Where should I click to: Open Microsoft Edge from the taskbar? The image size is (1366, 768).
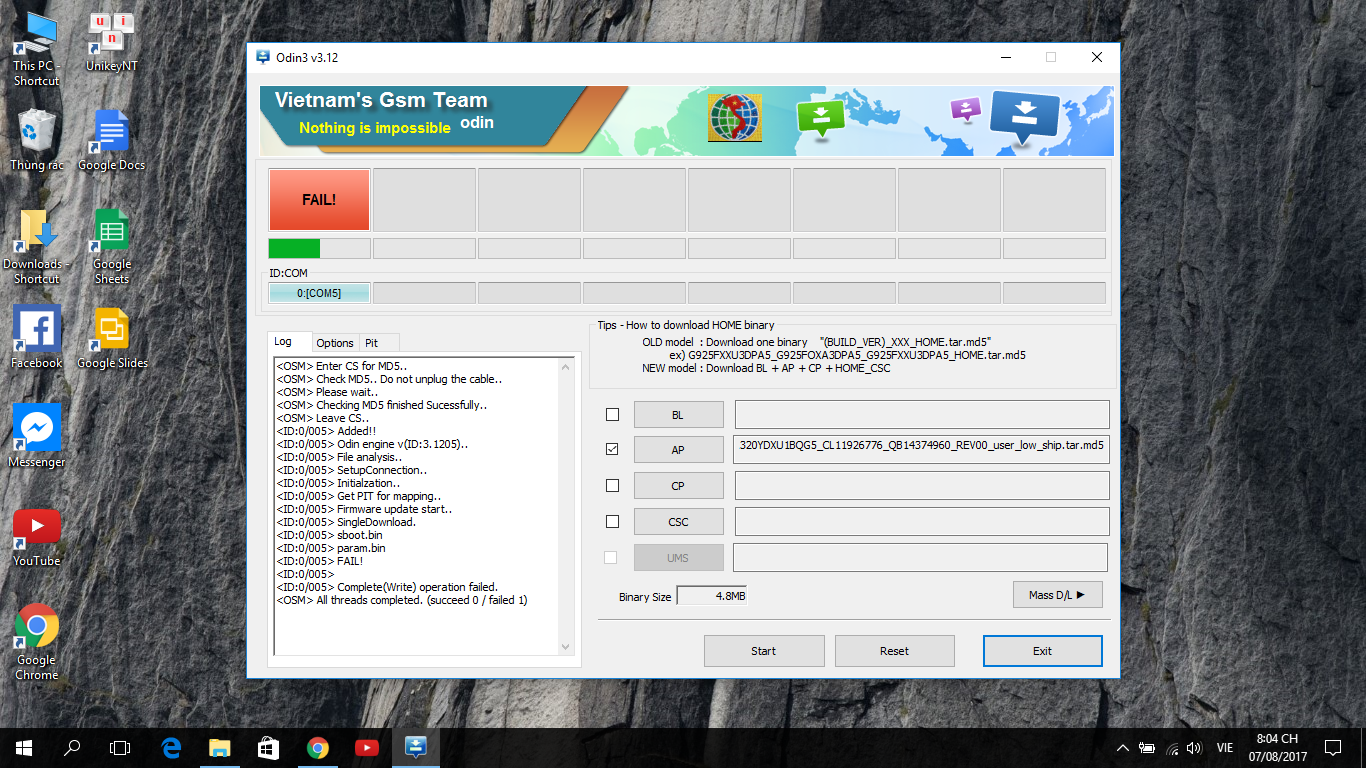(x=171, y=747)
